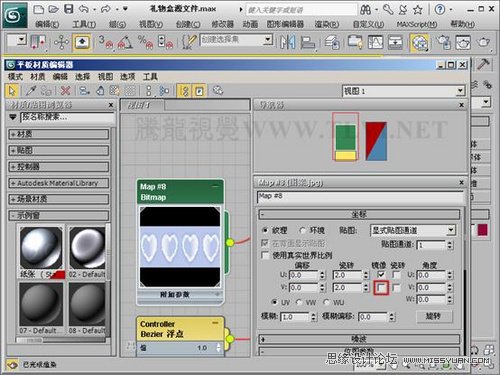This screenshot has height=375, width=500.
Task: Select the 纹理 (texture) radio button
Action: coord(265,230)
